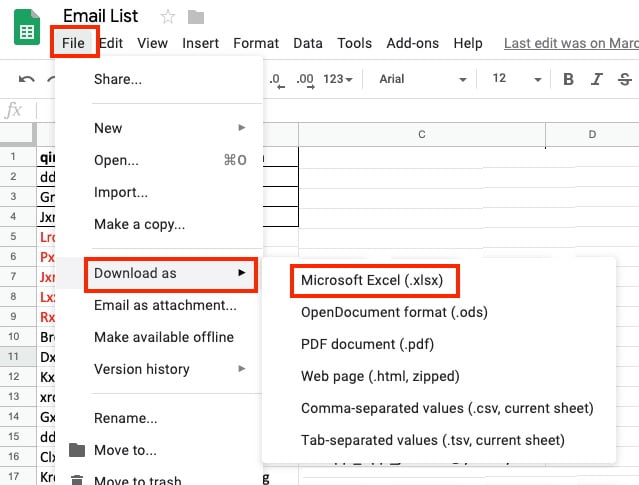Open the 123 number format dropdown
This screenshot has width=639, height=485.
click(337, 79)
